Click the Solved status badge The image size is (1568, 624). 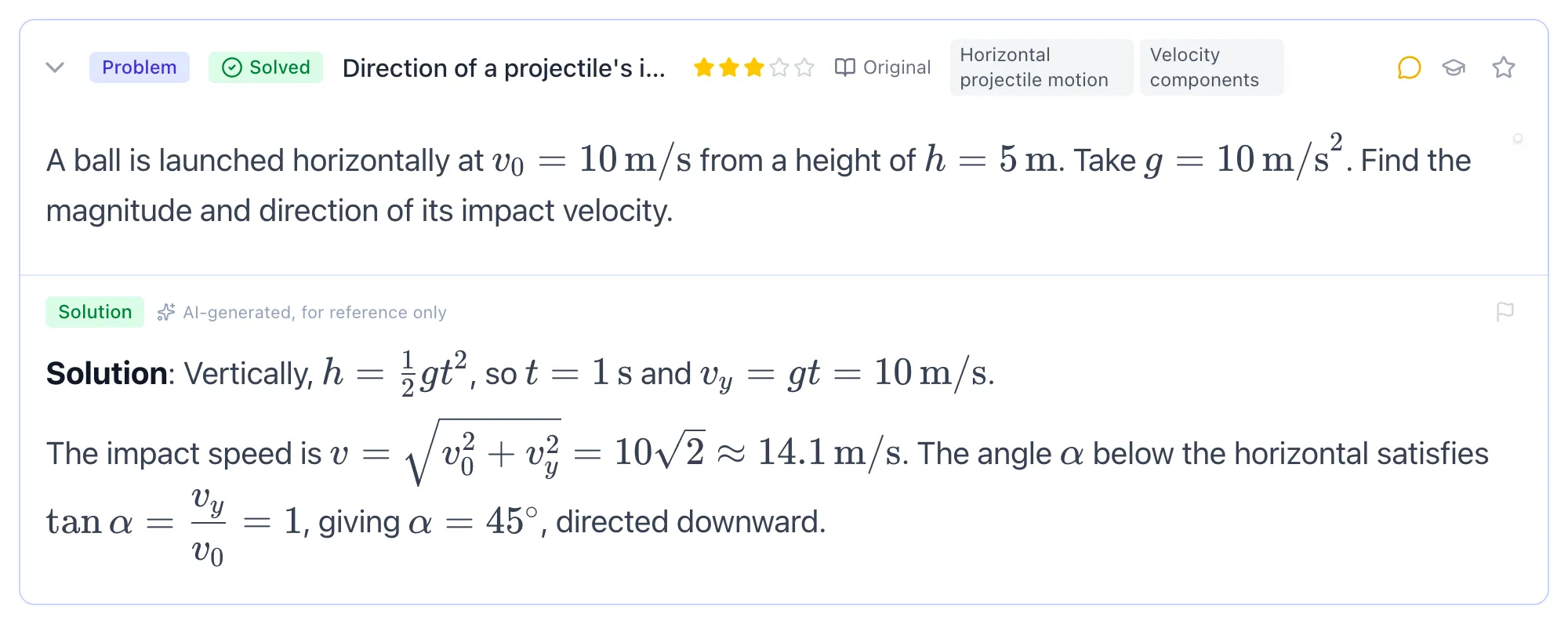tap(266, 67)
